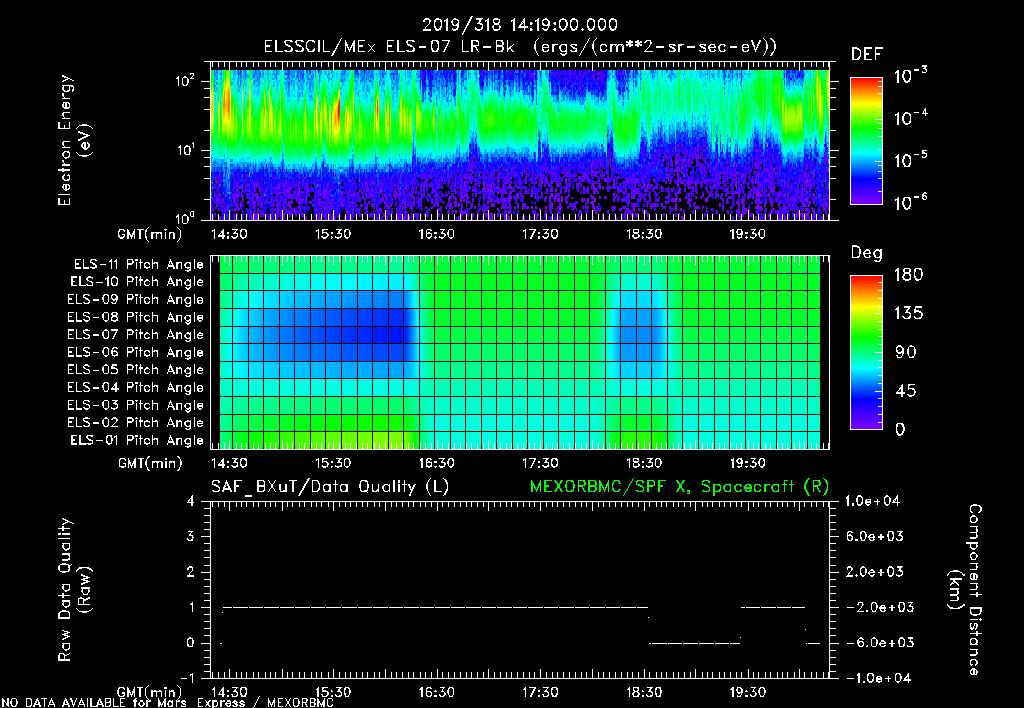Click the 4 tick on Raw Data Quality axis
This screenshot has width=1024, height=708.
point(191,501)
